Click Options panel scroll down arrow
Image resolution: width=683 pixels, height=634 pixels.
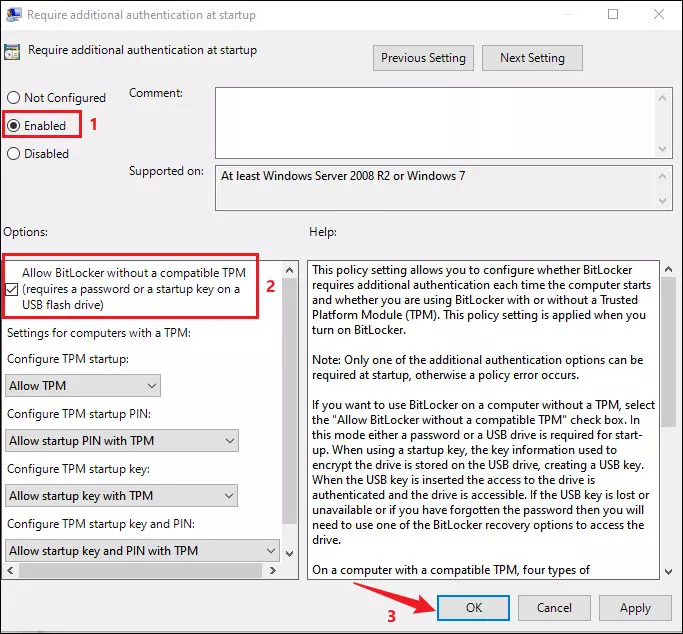(289, 553)
